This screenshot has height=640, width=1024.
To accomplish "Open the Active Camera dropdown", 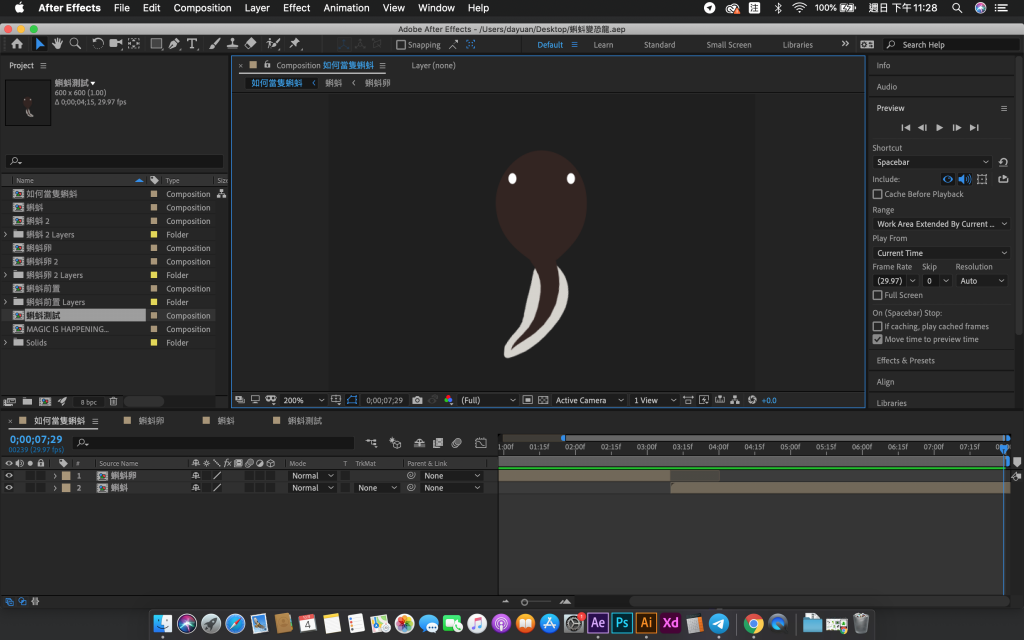I will click(589, 400).
